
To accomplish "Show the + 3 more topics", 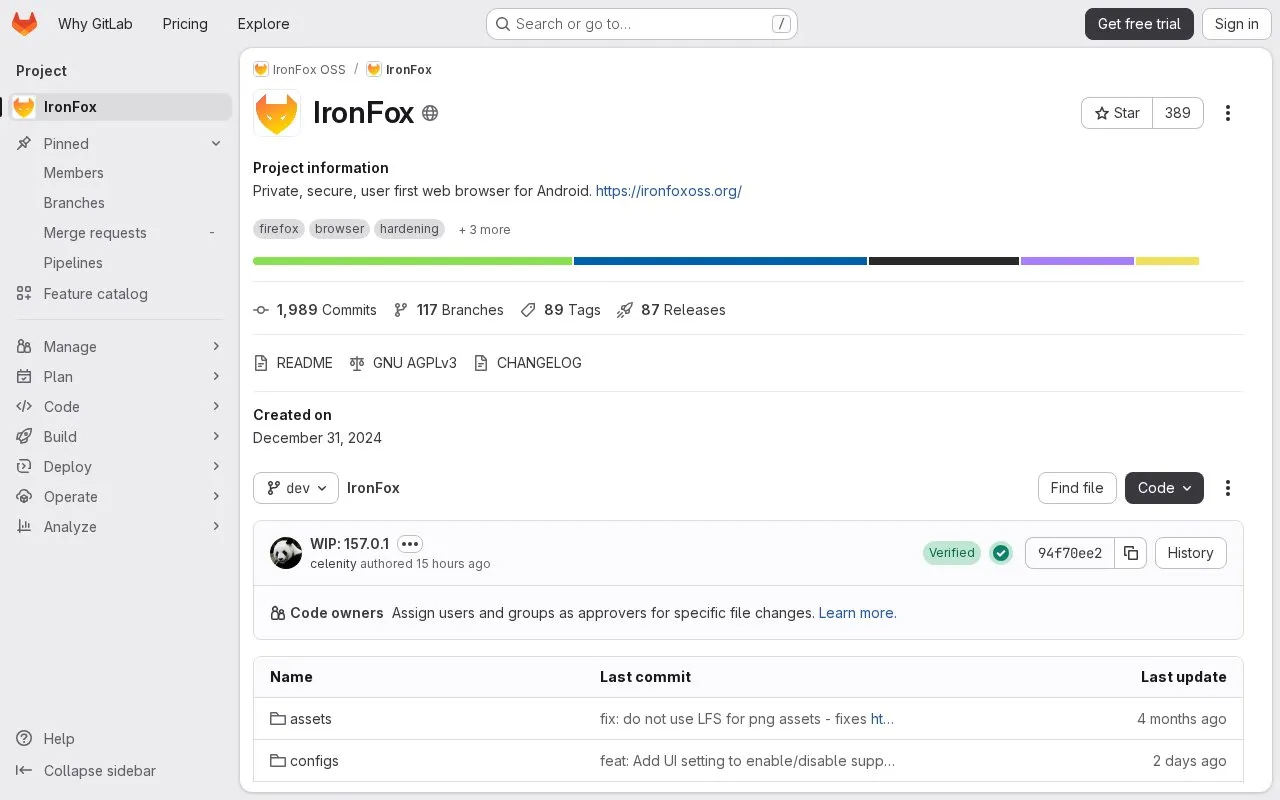I will pos(484,230).
